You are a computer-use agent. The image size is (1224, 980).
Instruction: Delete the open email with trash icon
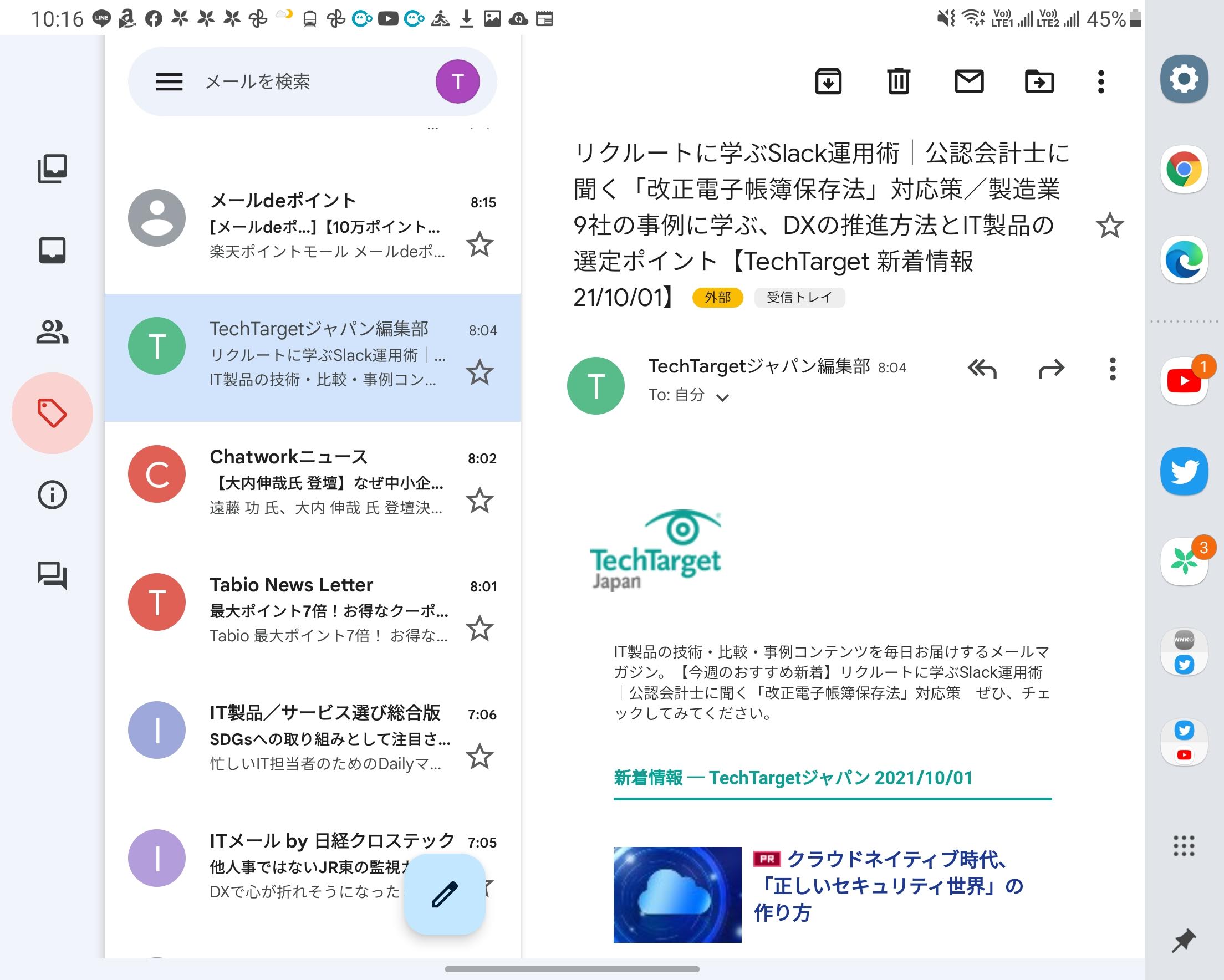tap(899, 82)
